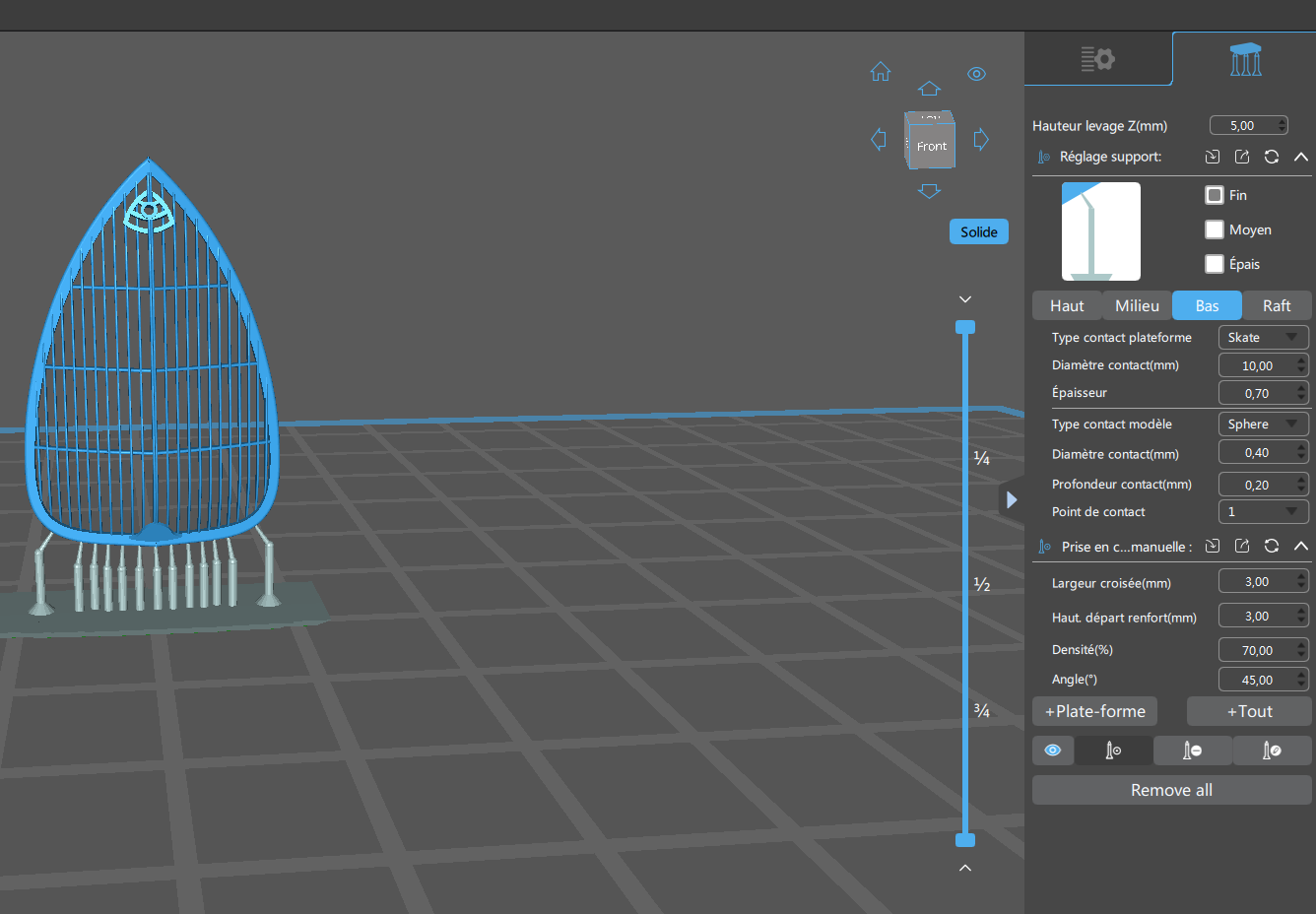
Task: Open the support pillars tab icon
Action: click(1245, 60)
